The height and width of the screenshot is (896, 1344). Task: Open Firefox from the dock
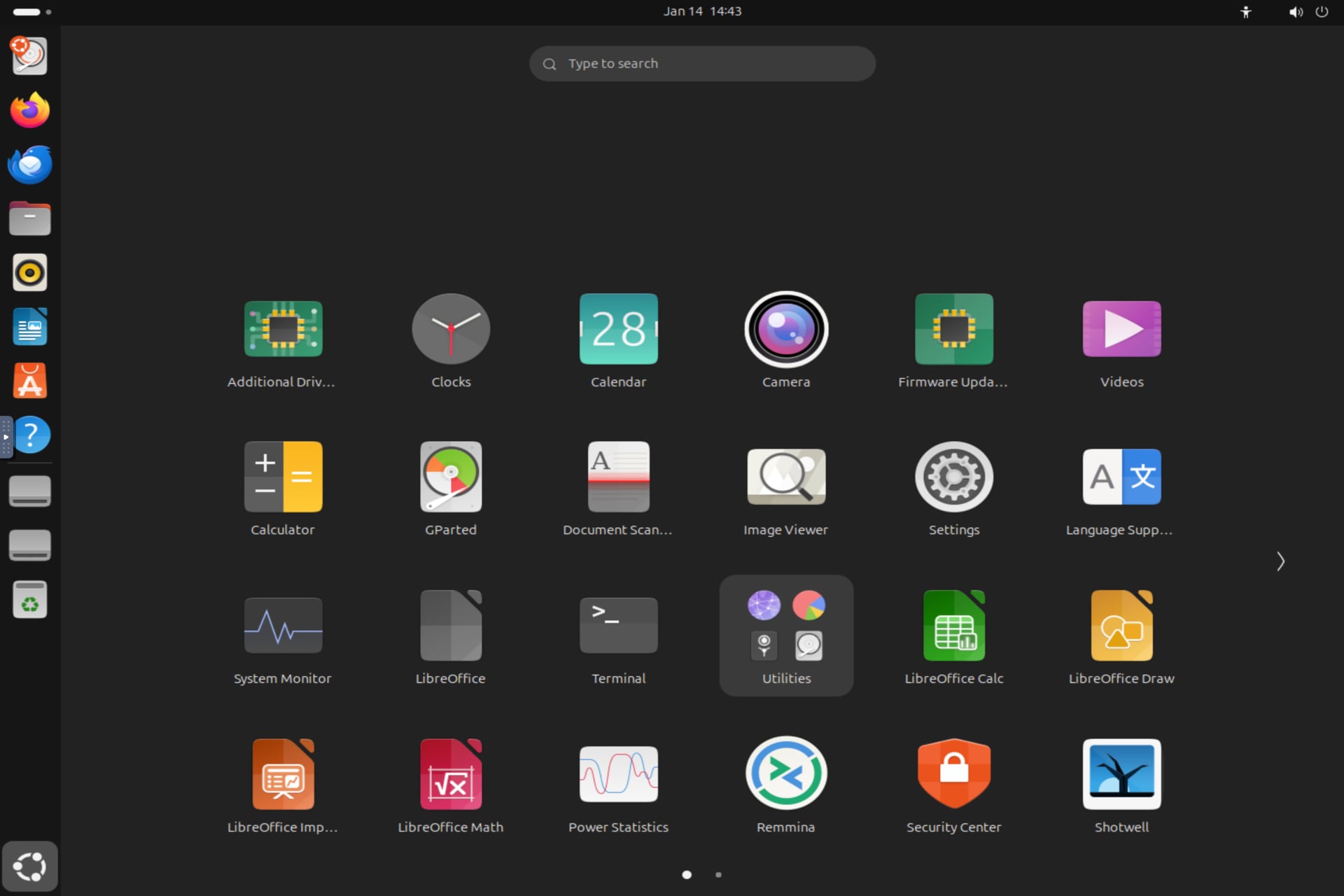click(30, 111)
